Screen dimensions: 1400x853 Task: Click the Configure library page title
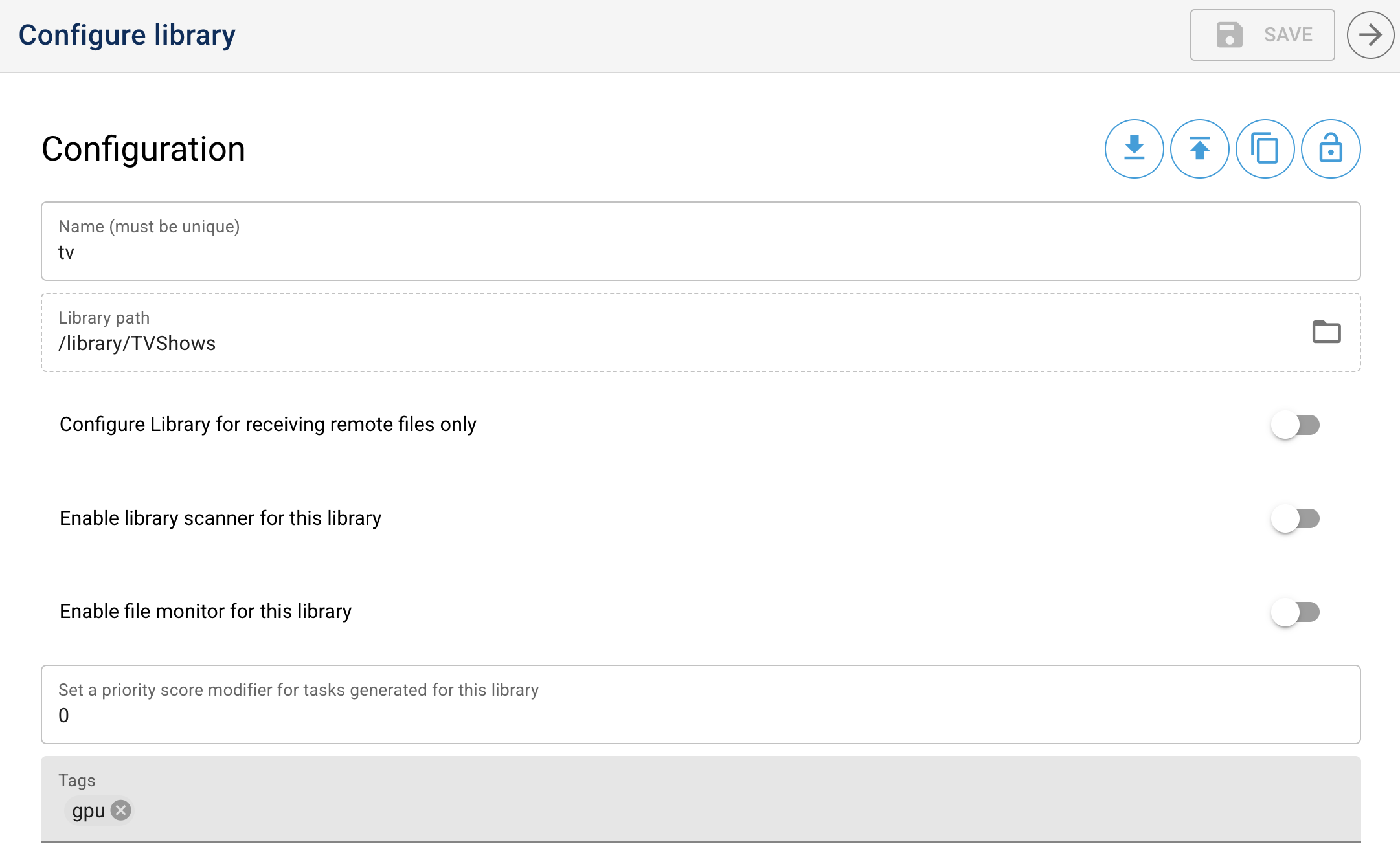coord(127,35)
